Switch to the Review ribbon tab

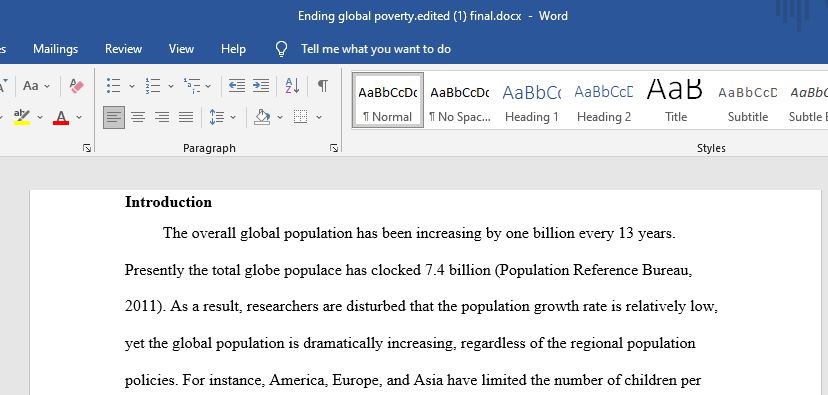123,49
